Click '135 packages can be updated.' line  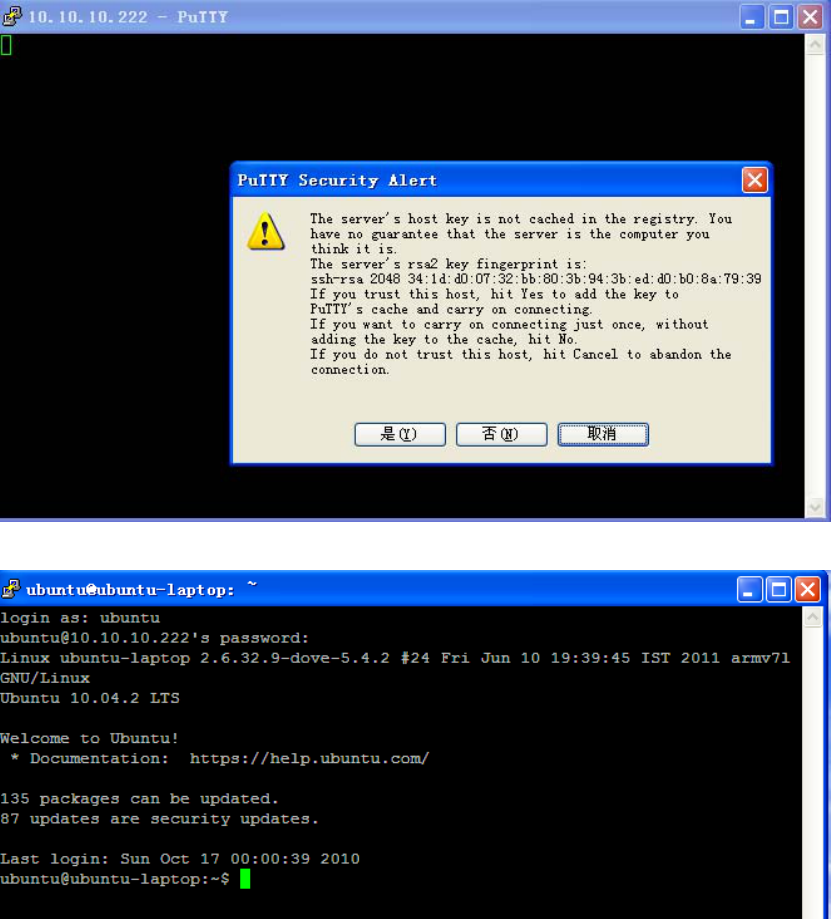click(x=139, y=799)
